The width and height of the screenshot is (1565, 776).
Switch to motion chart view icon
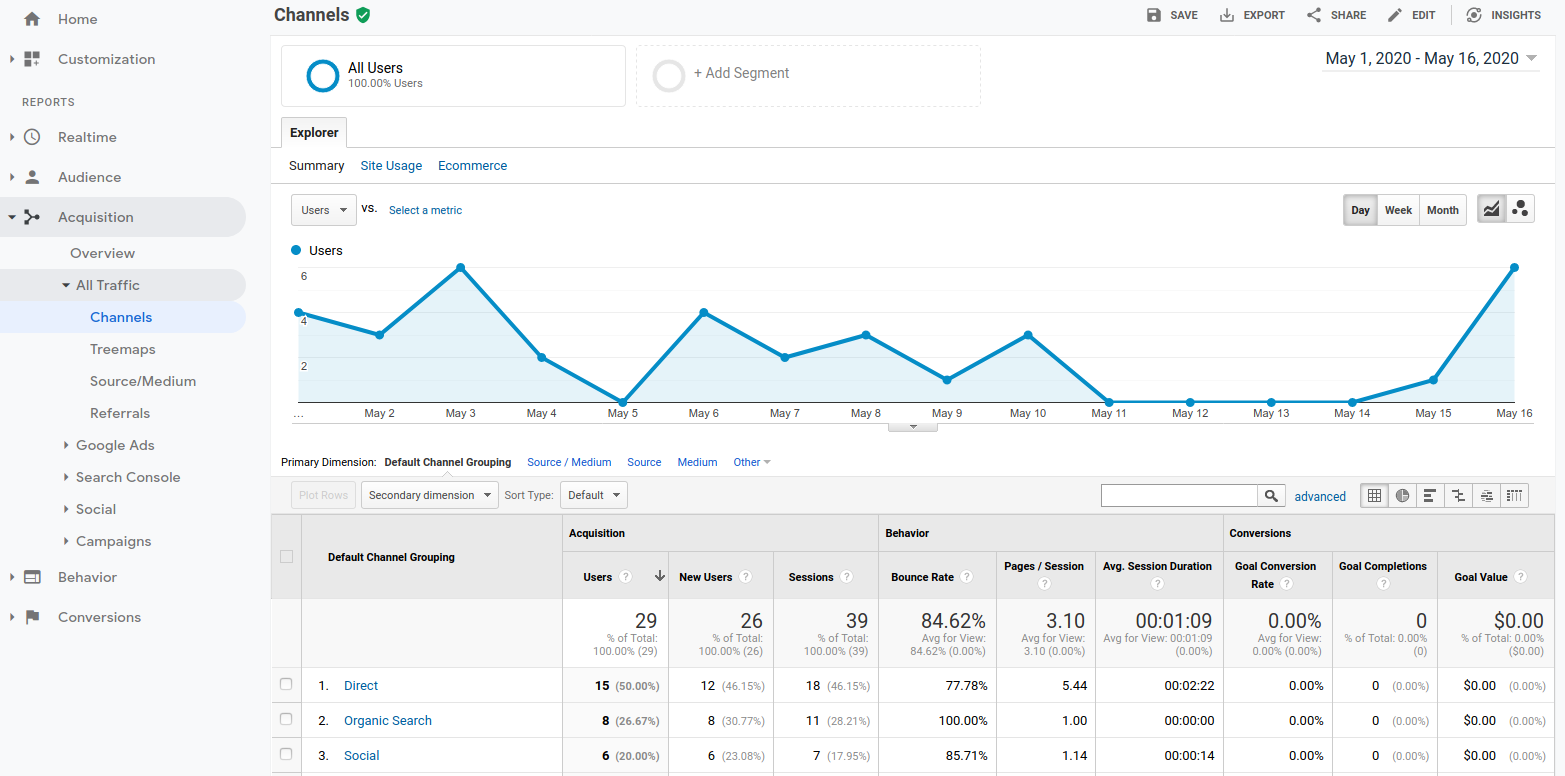coord(1520,209)
